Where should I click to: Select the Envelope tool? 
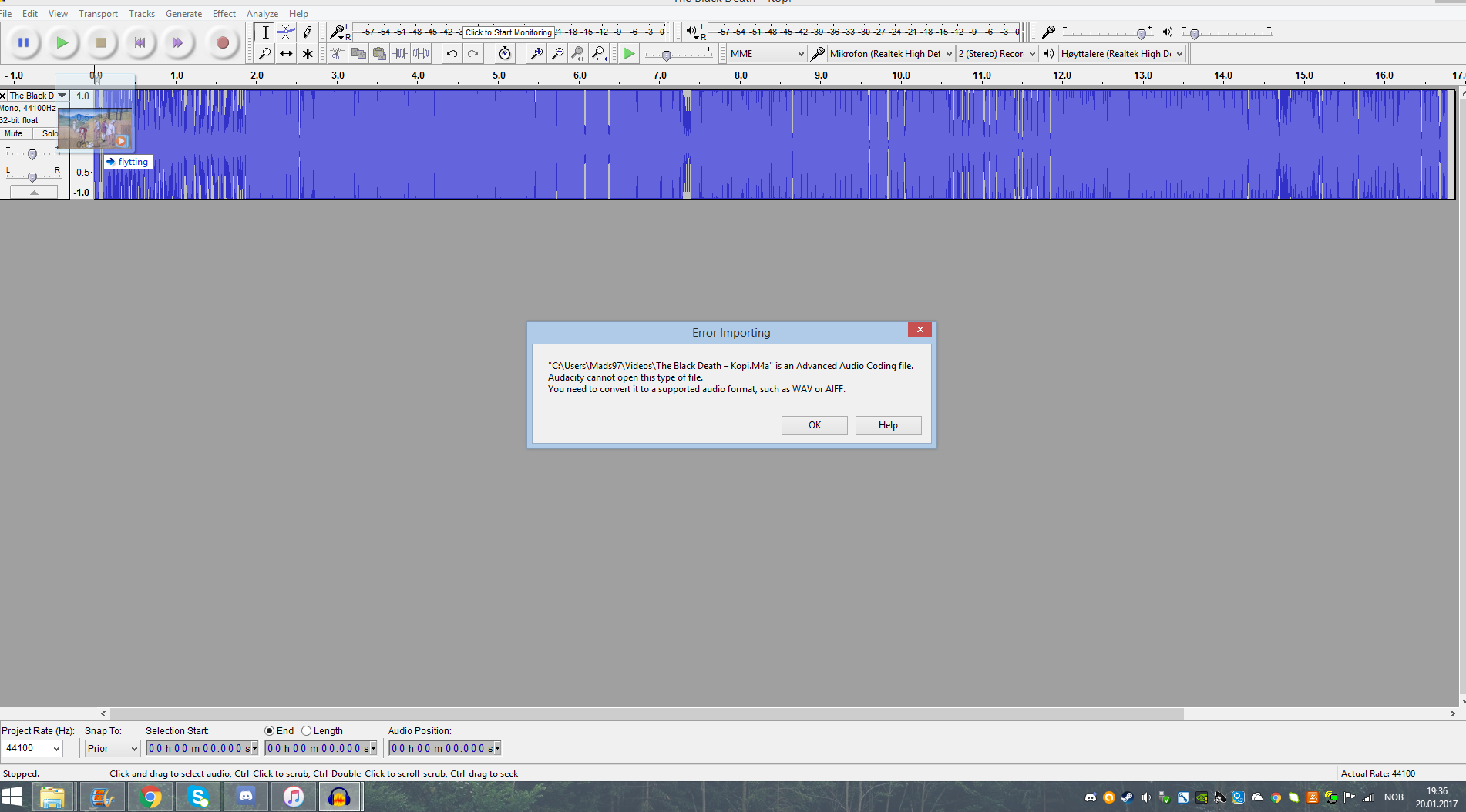pos(286,32)
